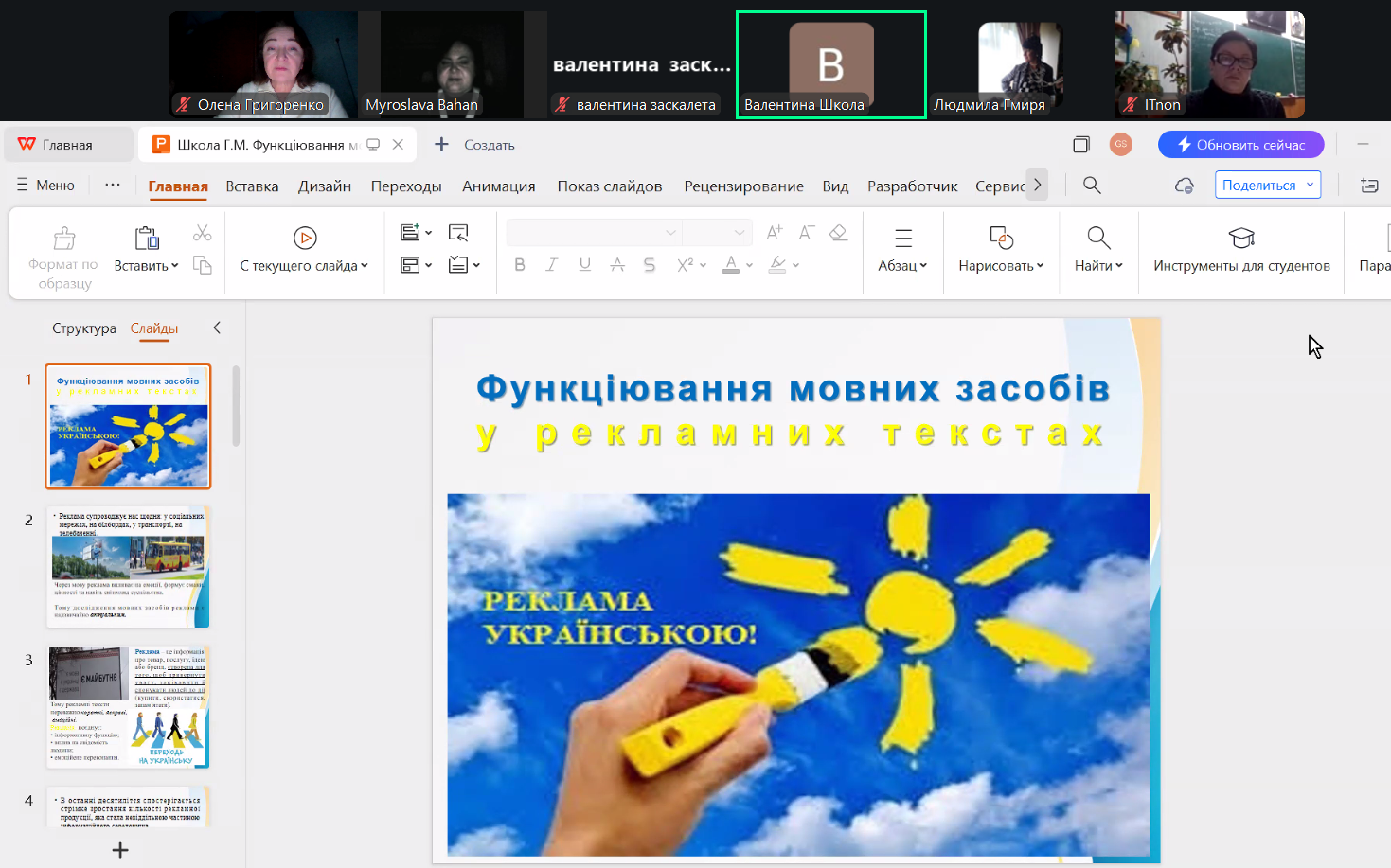The image size is (1391, 868).
Task: Click the eraser clear formatting icon
Action: (838, 233)
